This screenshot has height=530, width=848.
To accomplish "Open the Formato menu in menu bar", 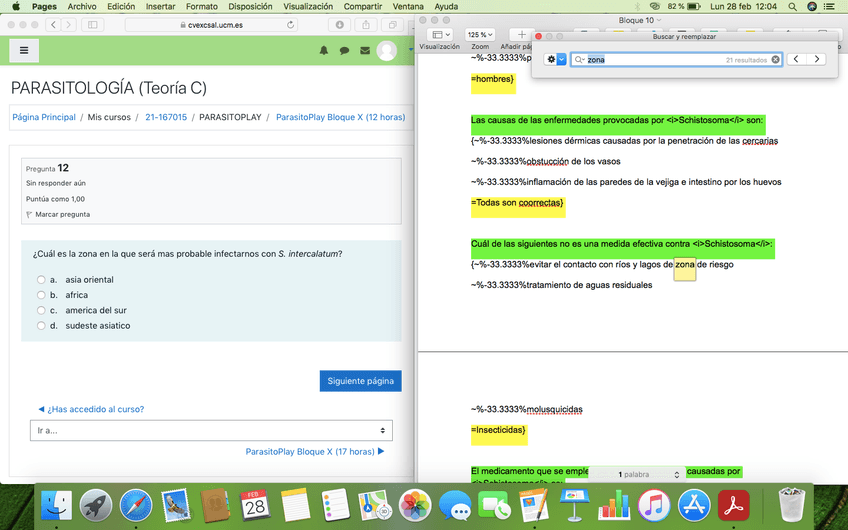I will pyautogui.click(x=201, y=6).
